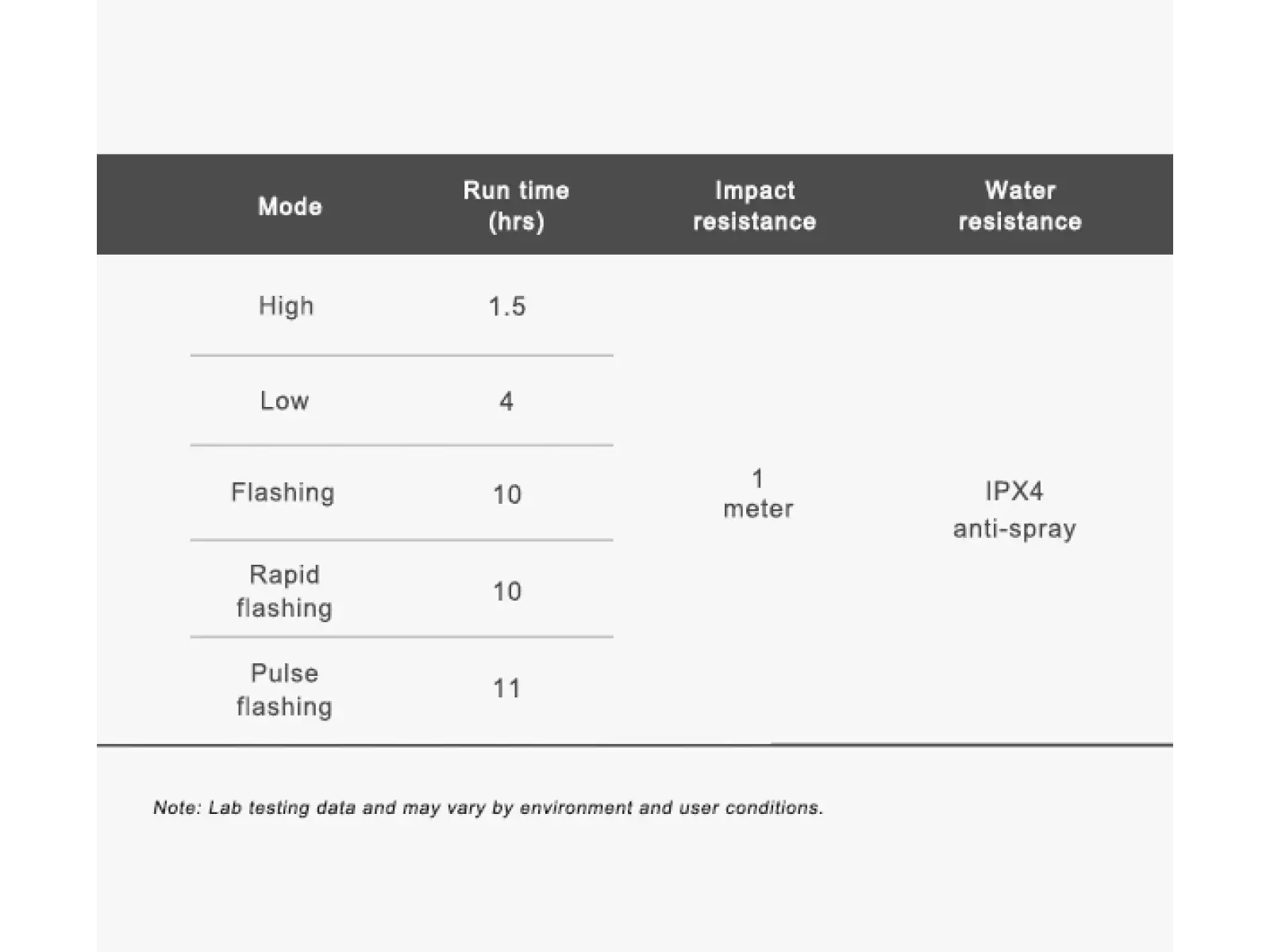Viewport: 1270px width, 952px height.
Task: Click the anti-spray text
Action: [1014, 528]
